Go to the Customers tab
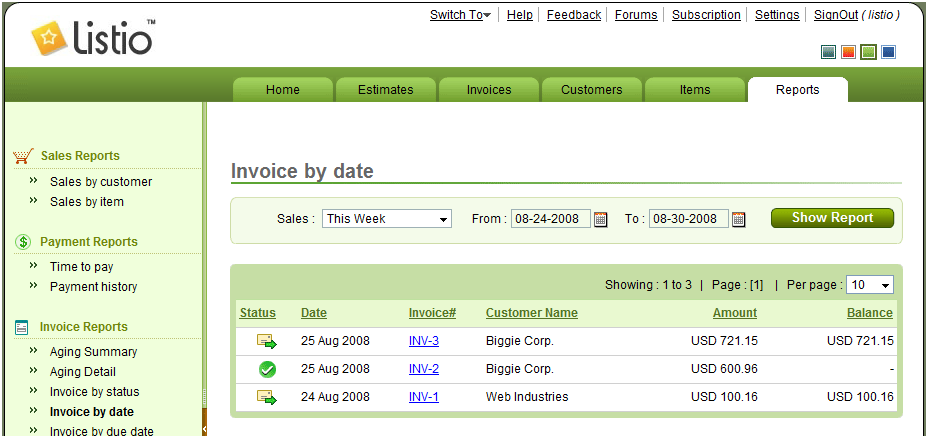 591,90
